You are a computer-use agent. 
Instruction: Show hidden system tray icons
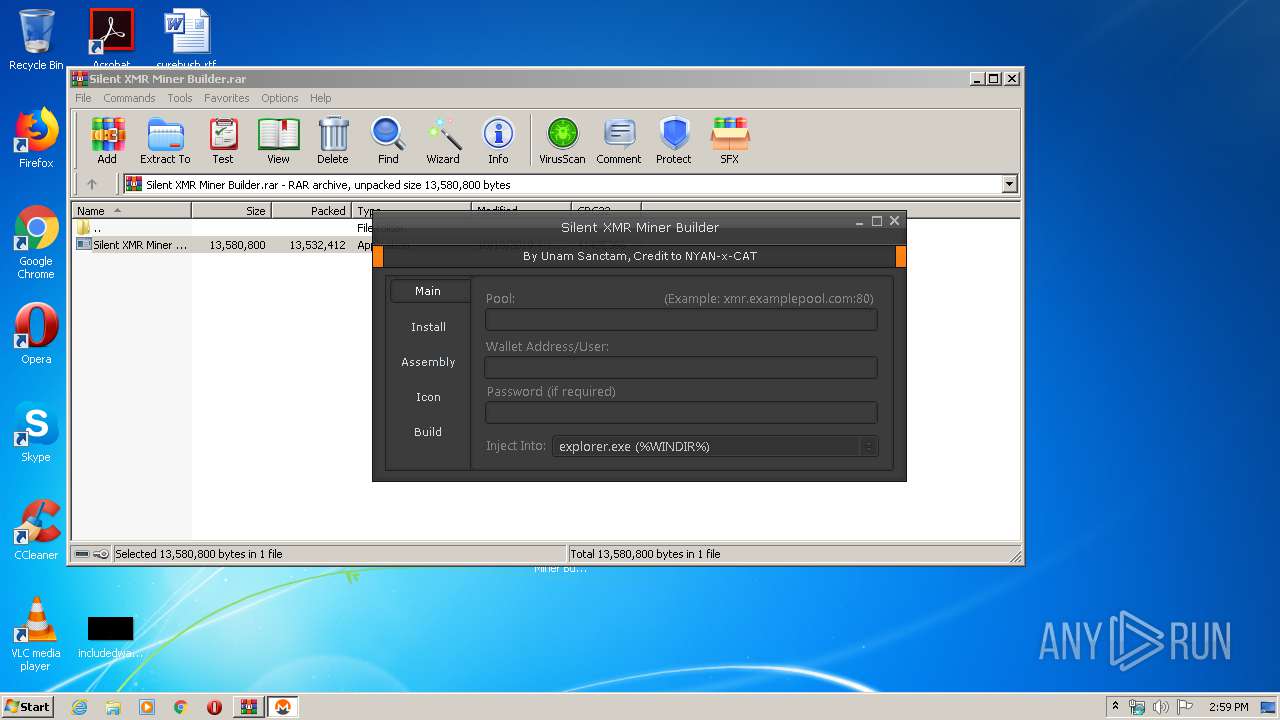[1116, 707]
